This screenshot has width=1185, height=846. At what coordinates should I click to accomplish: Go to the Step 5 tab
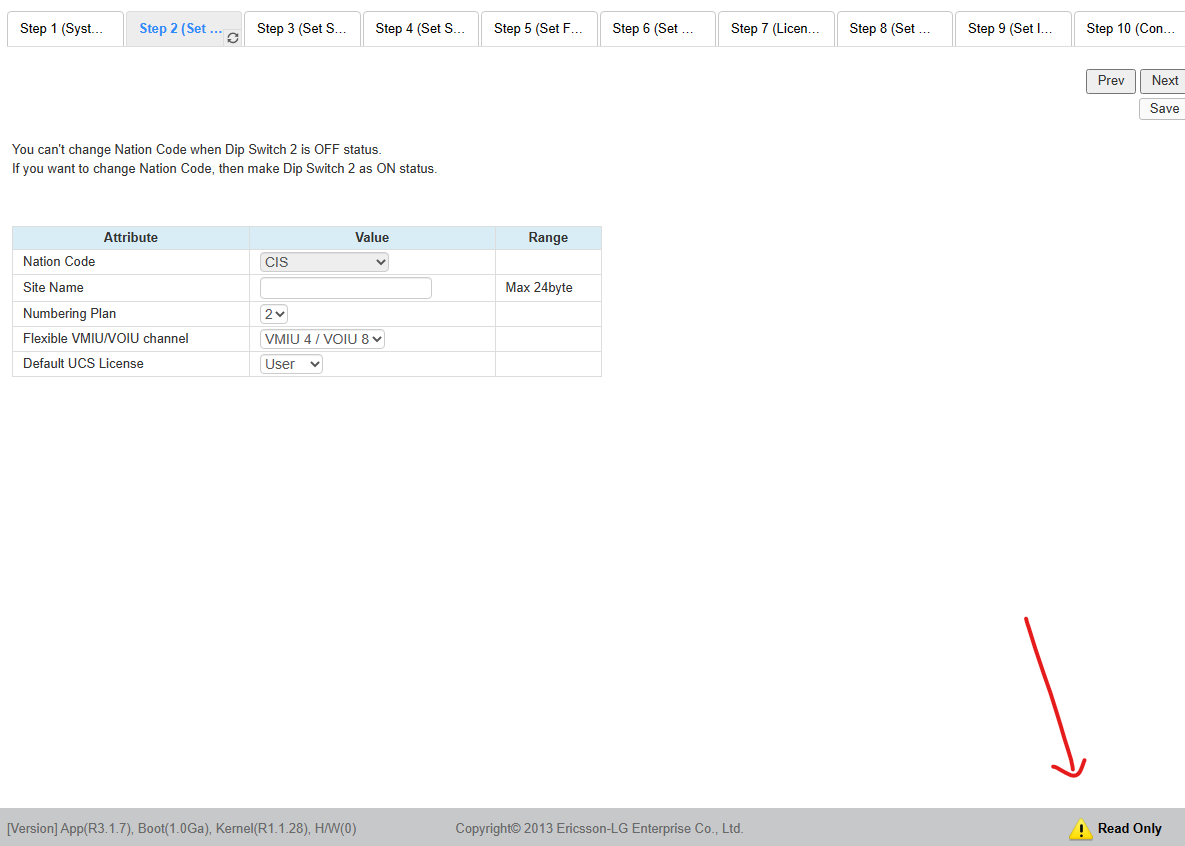pos(538,29)
